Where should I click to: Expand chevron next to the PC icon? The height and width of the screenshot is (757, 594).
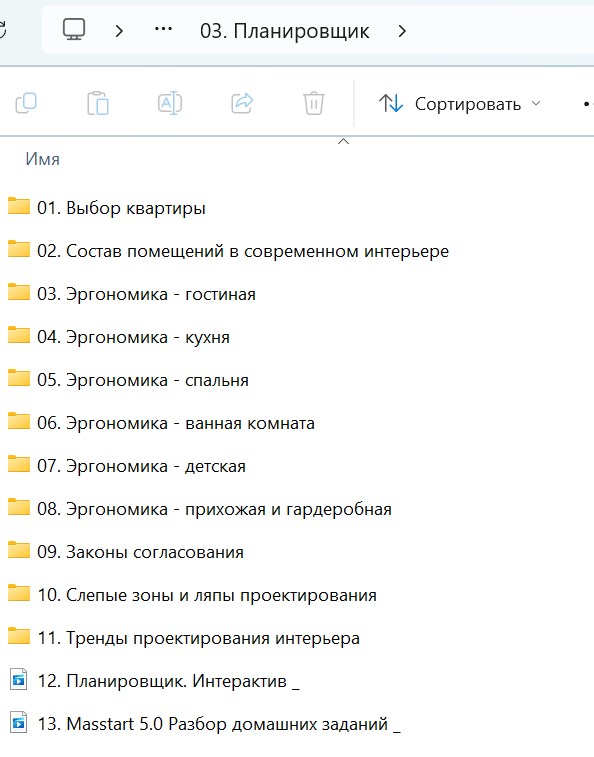click(x=119, y=31)
